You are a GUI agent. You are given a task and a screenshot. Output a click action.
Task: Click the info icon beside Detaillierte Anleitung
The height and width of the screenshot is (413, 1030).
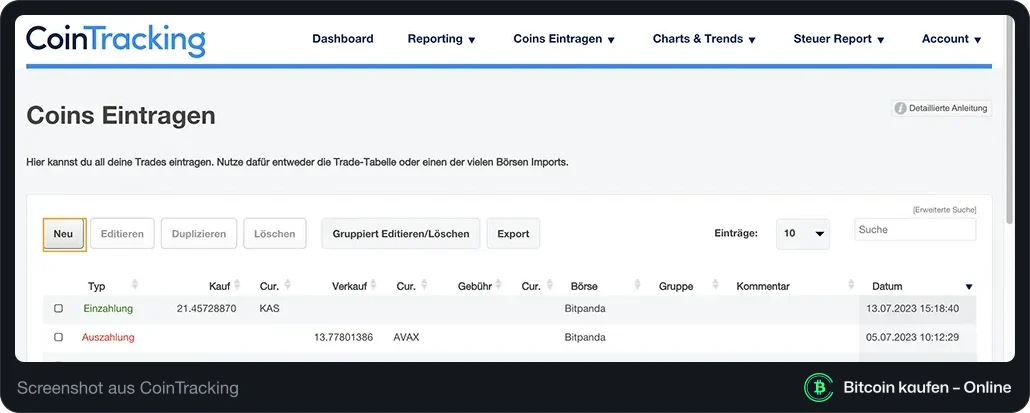click(x=901, y=108)
